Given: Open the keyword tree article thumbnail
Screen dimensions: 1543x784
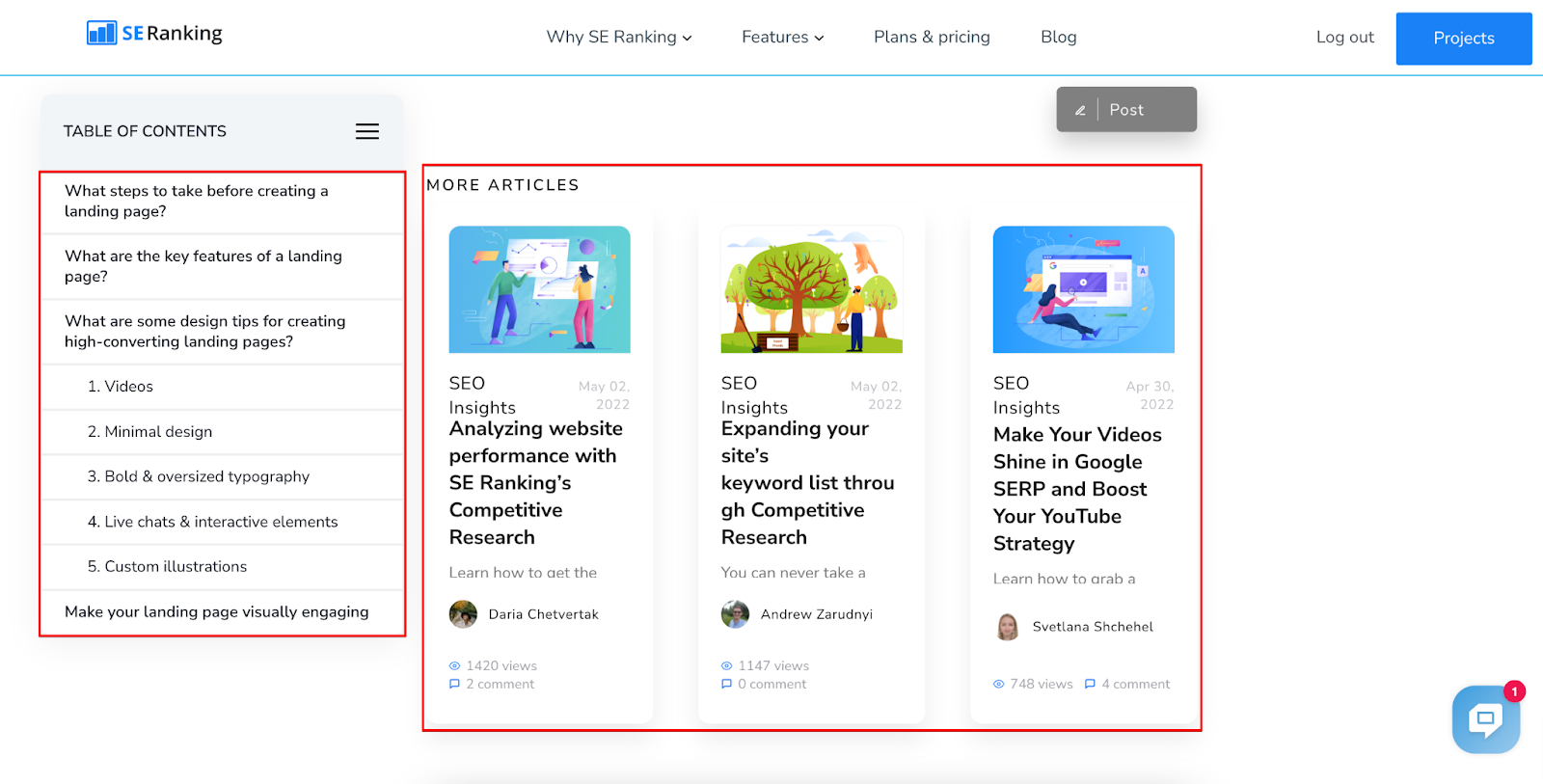Looking at the screenshot, I should point(812,289).
